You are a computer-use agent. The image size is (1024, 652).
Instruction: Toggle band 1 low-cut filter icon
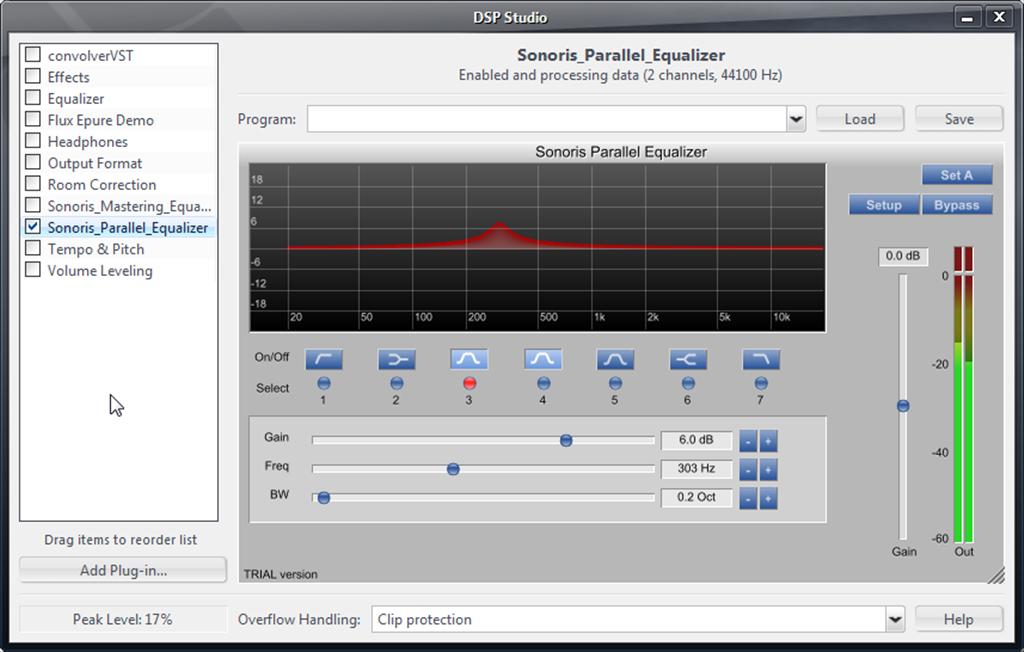324,359
